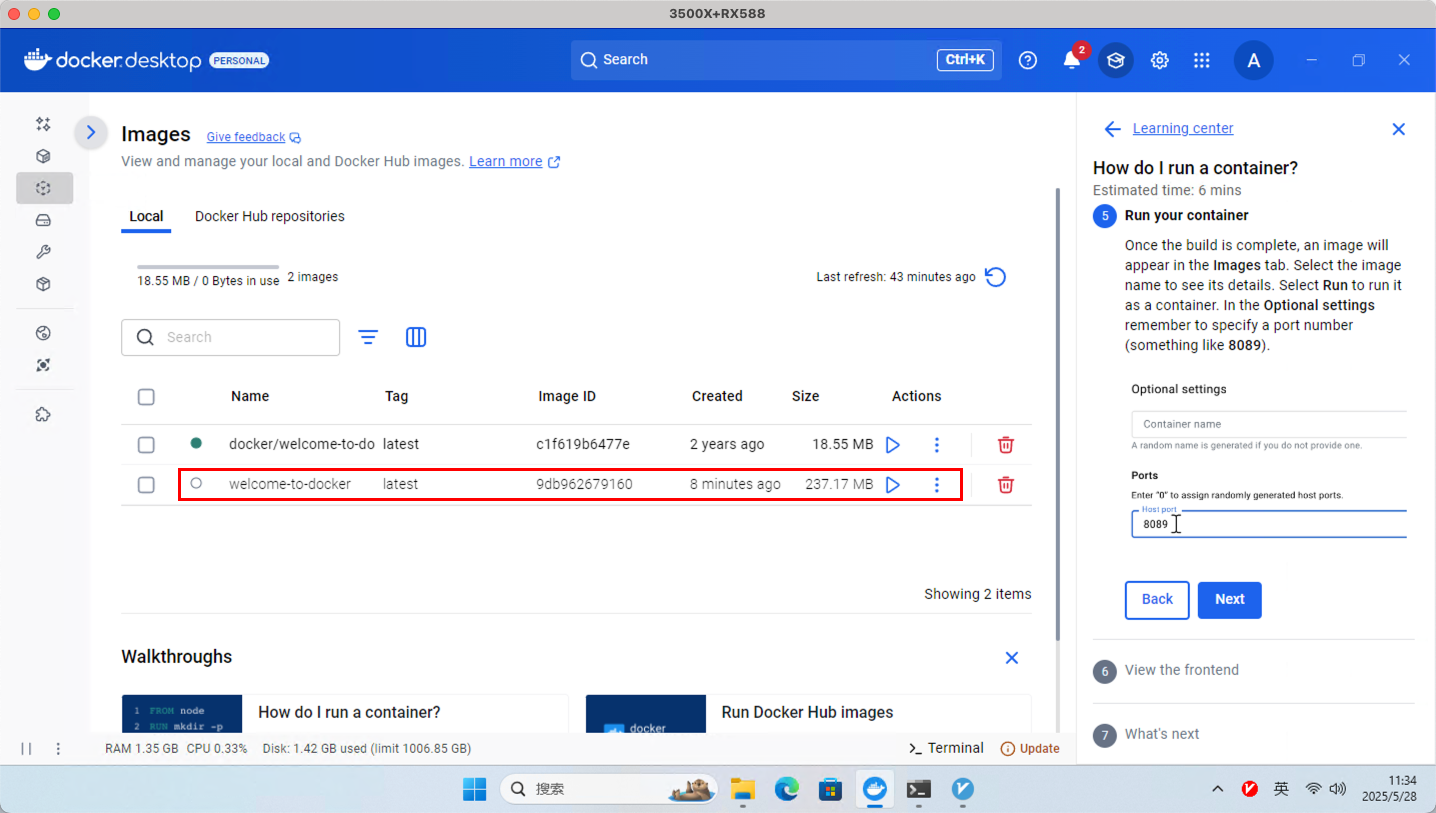Open more actions for docker/welcome-to-do
The image size is (1436, 813).
(937, 444)
